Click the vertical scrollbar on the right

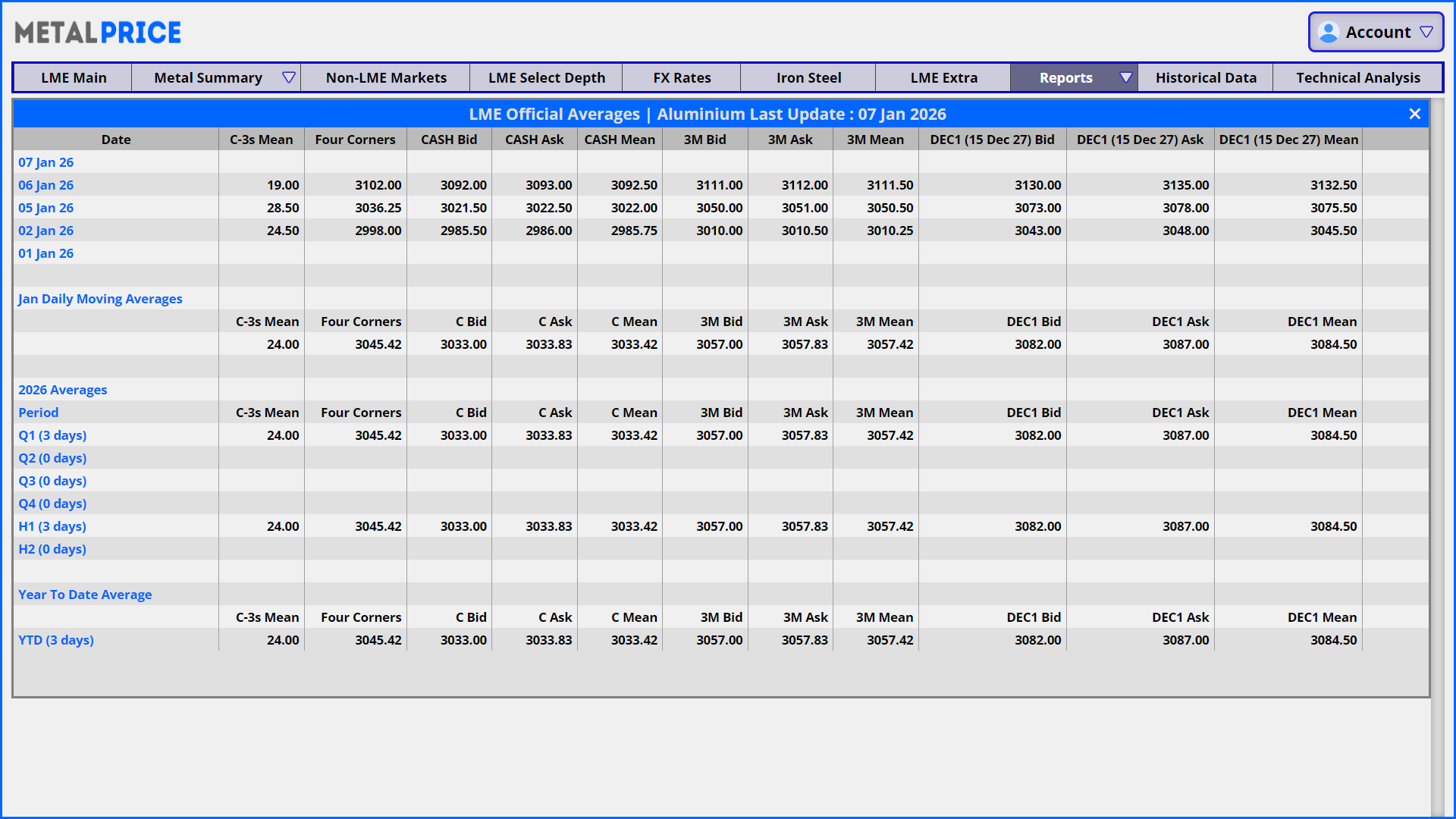[x=1437, y=455]
